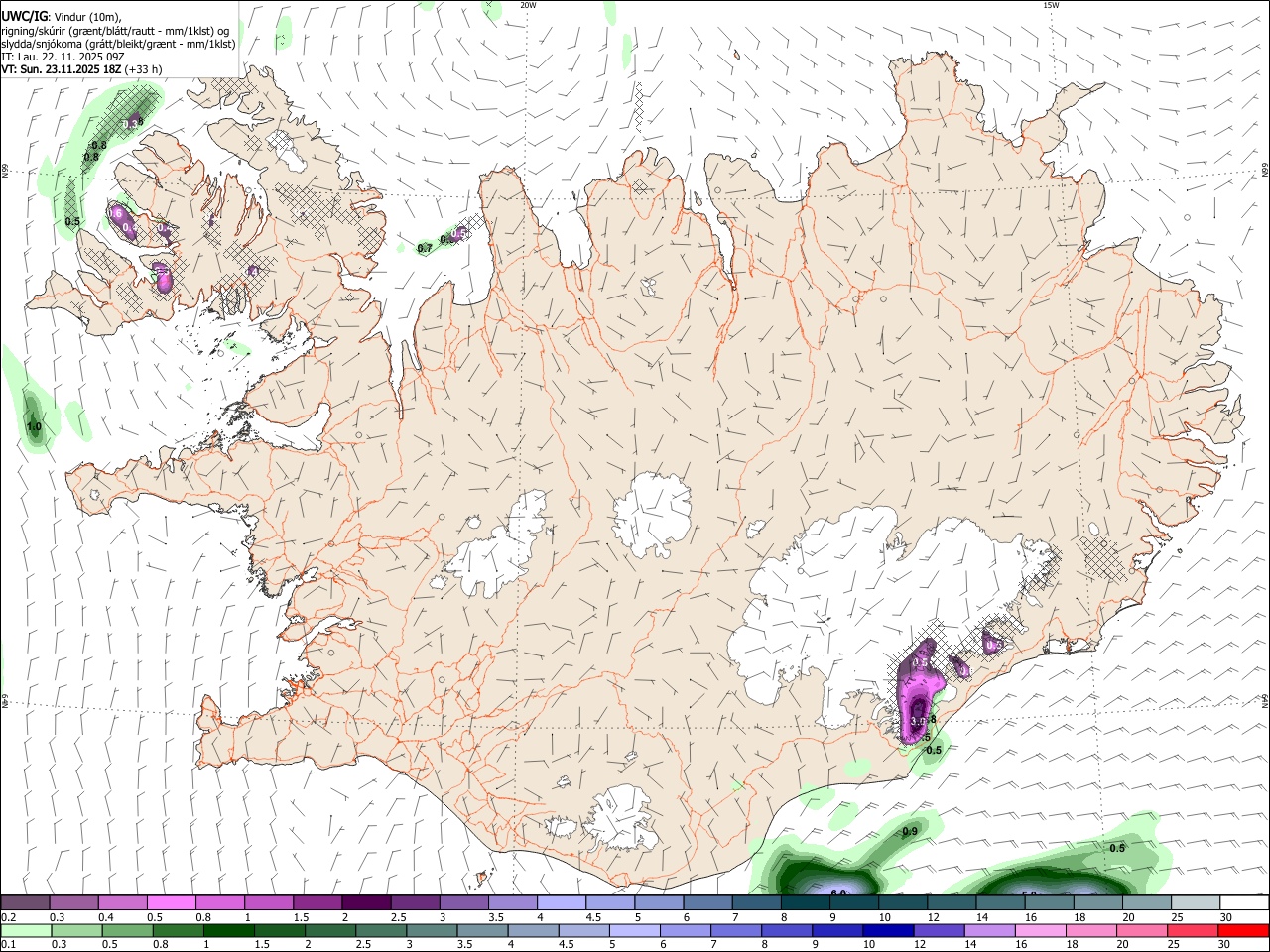Screen dimensions: 1270x952
Task: Click the 'rigning/skúrir' legend description line
Action: pos(115,30)
